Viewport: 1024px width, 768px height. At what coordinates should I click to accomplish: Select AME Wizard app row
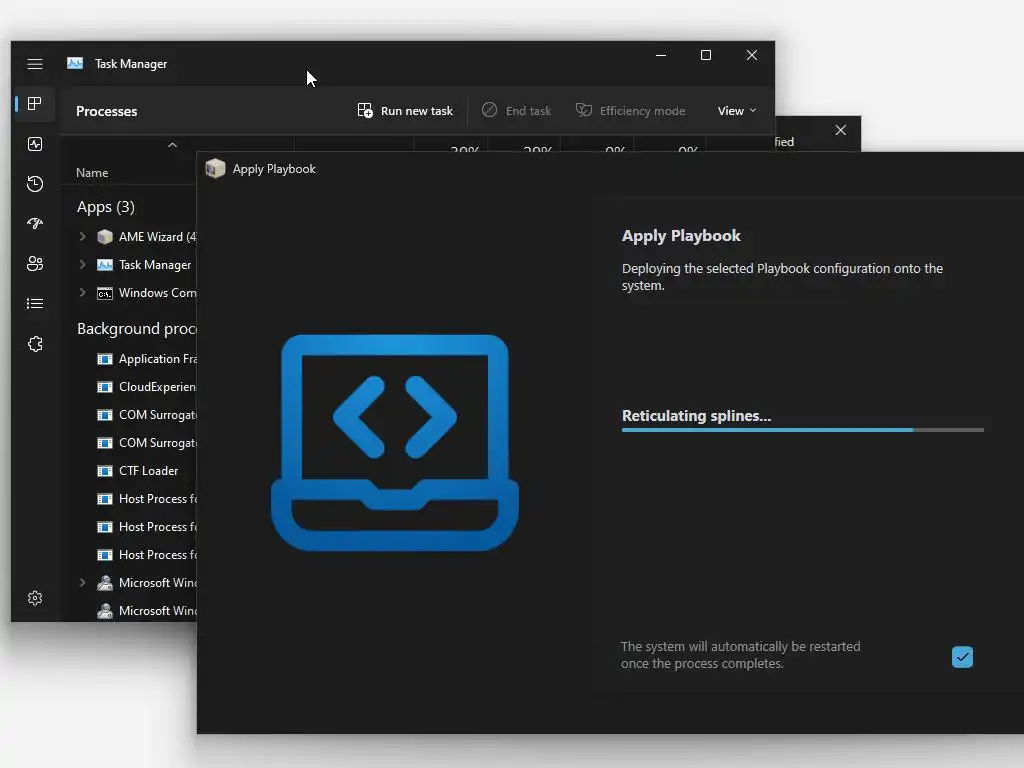pos(129,236)
